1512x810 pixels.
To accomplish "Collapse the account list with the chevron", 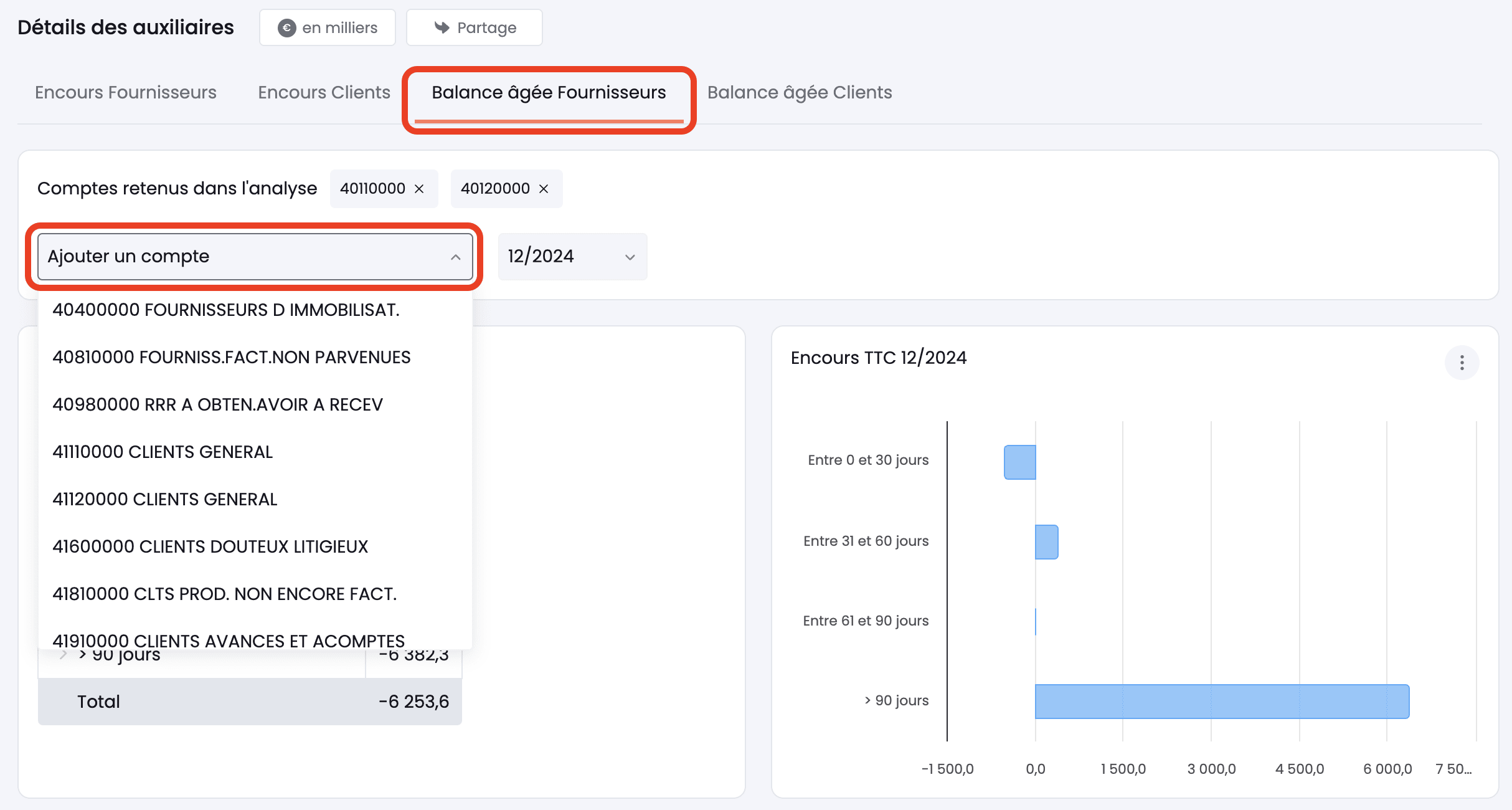I will (x=456, y=257).
